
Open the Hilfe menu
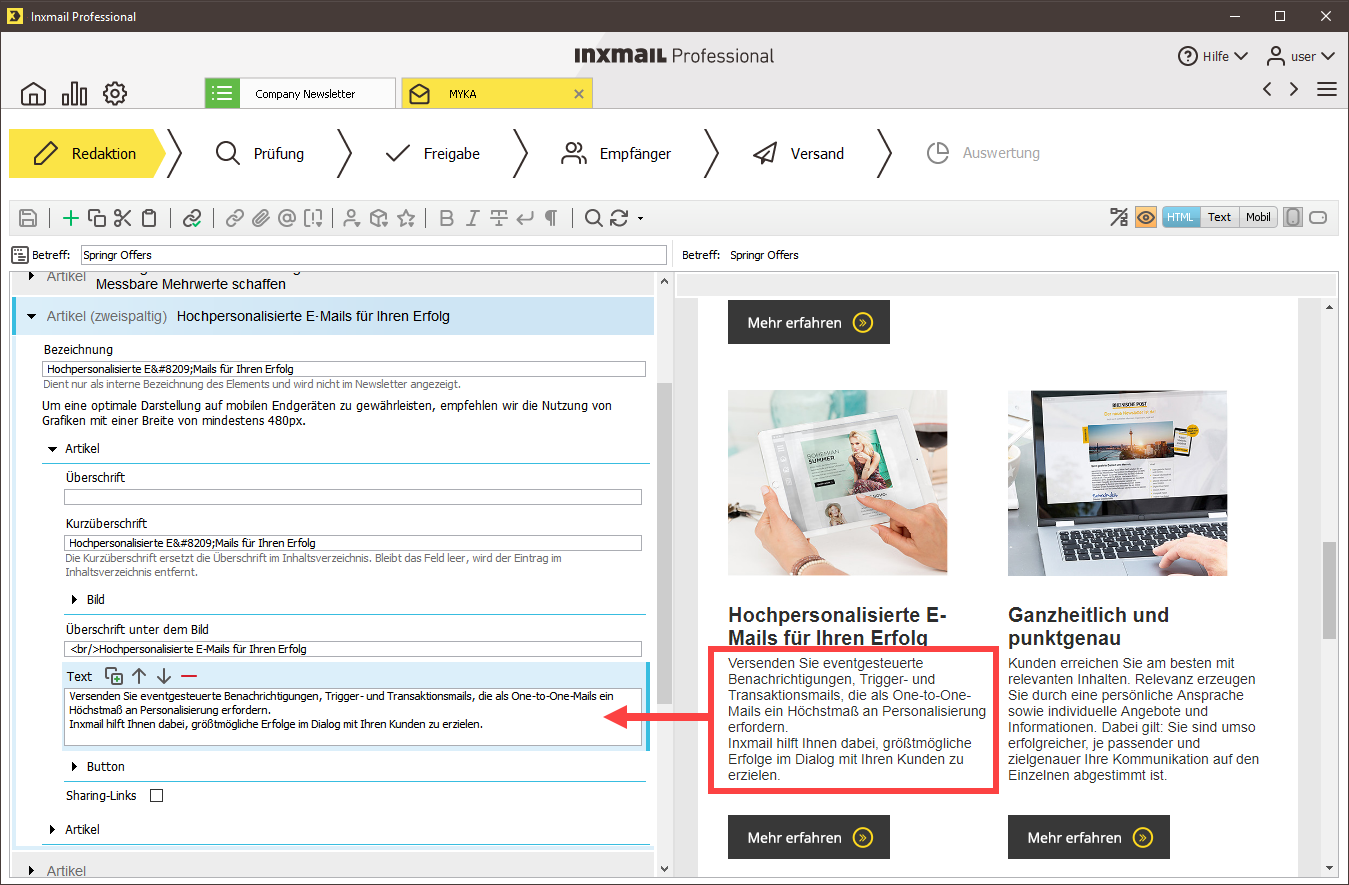(x=1212, y=56)
